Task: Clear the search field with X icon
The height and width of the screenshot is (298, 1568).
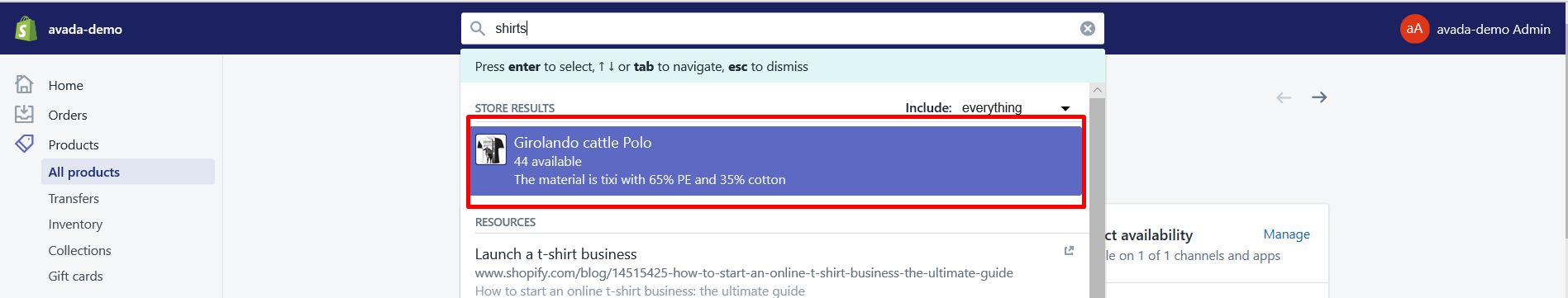Action: click(x=1088, y=29)
